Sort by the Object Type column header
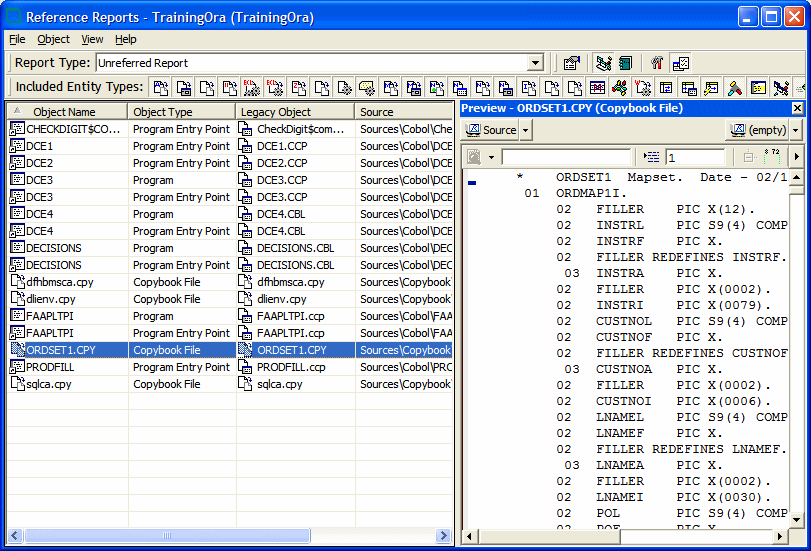 [x=181, y=112]
